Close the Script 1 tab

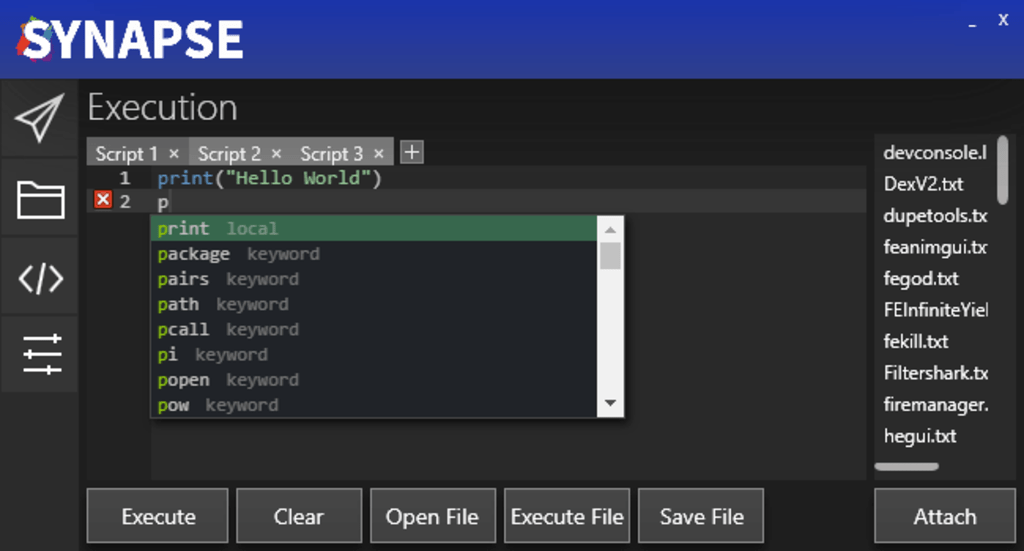(x=174, y=153)
